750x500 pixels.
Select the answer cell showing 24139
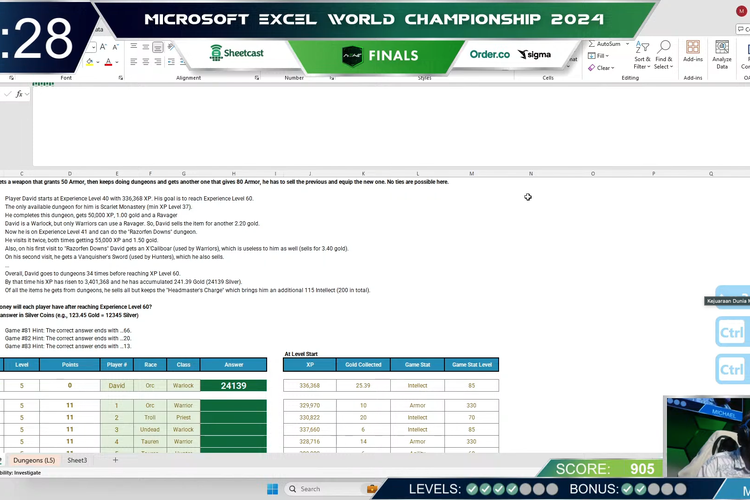[x=234, y=385]
